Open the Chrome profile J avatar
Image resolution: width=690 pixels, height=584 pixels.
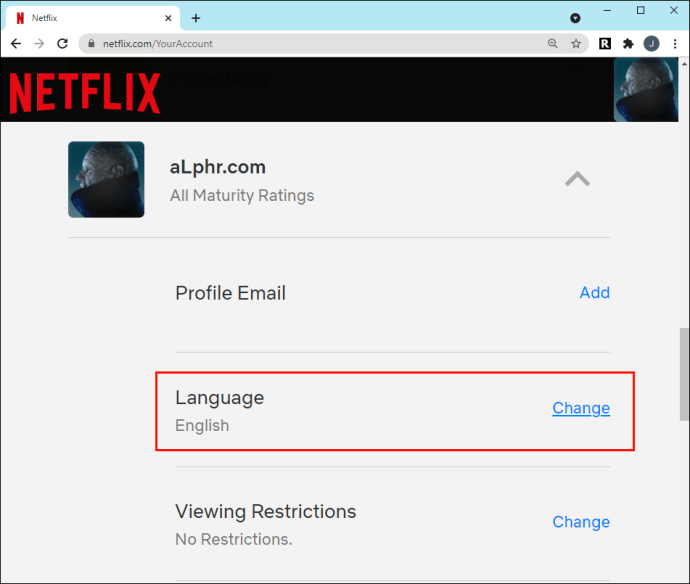pyautogui.click(x=652, y=44)
